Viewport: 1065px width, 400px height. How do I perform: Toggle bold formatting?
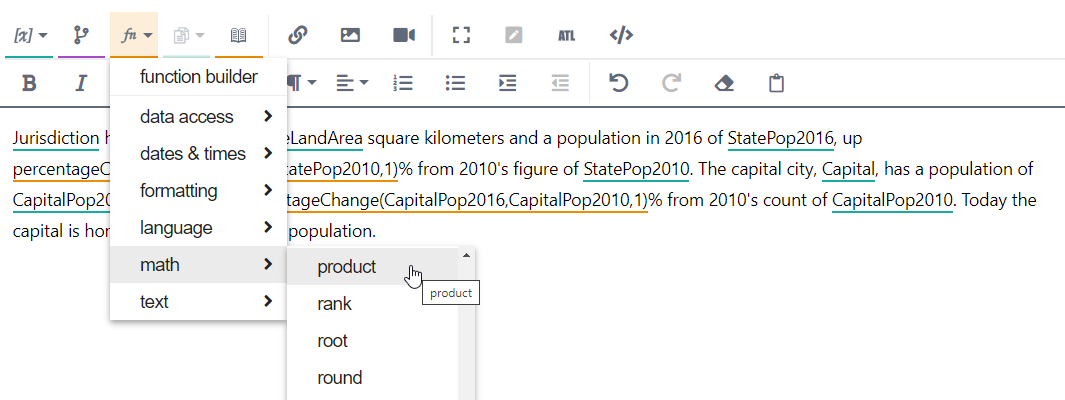tap(29, 83)
